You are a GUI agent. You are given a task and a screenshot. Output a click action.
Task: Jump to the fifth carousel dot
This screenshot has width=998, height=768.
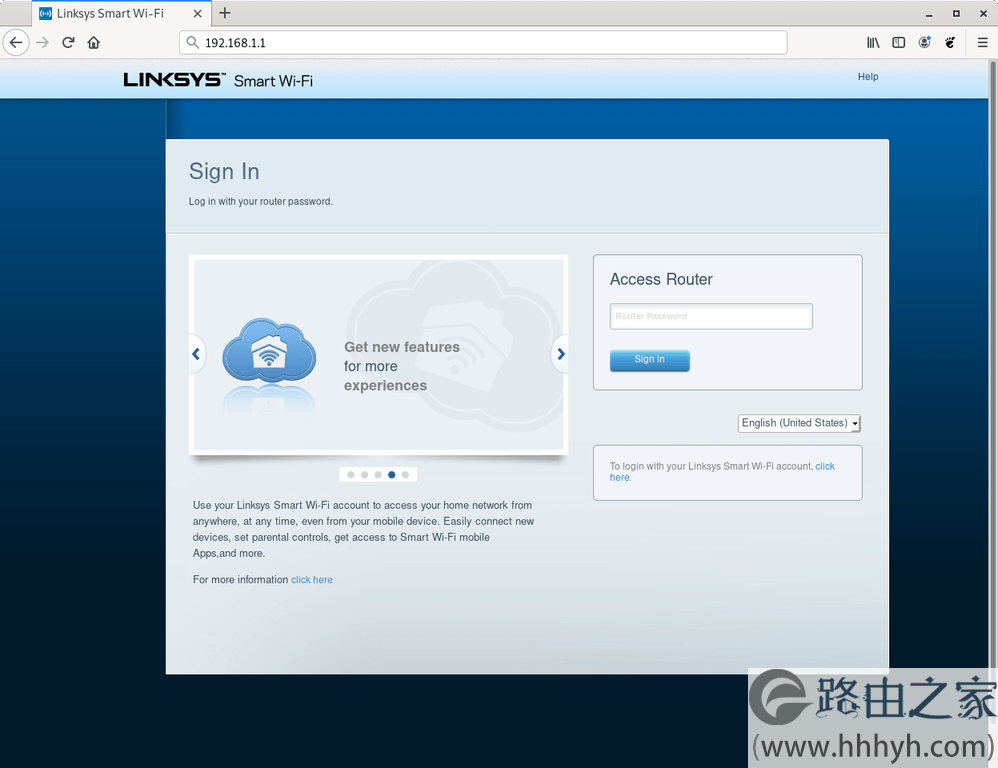405,475
